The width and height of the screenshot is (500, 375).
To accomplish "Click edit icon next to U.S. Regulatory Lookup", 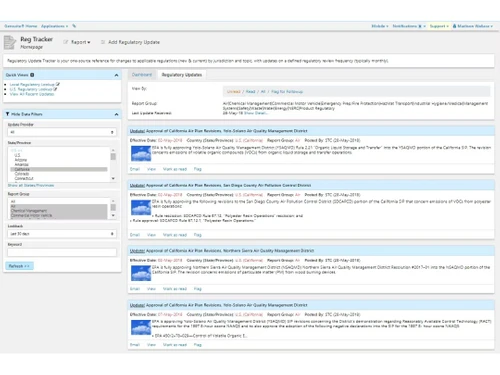I will (x=55, y=89).
